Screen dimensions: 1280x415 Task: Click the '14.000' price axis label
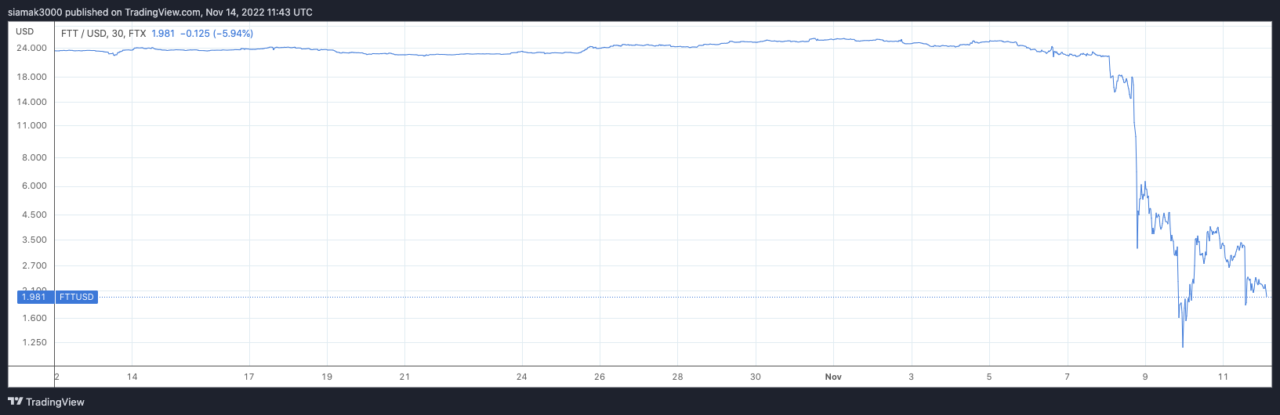(32, 102)
